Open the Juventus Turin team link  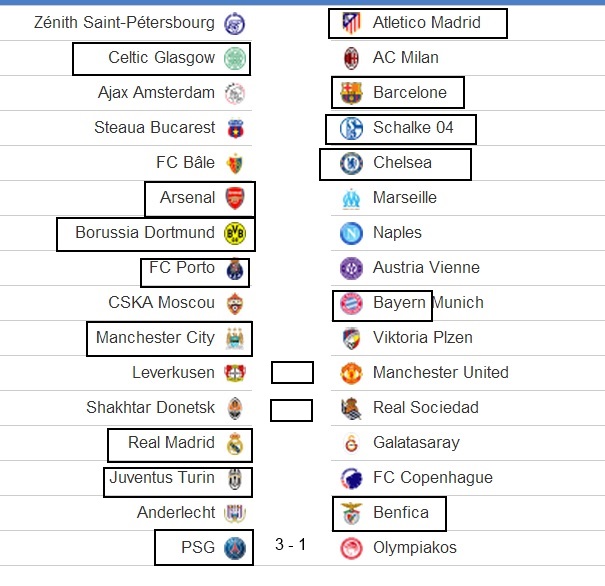point(162,478)
